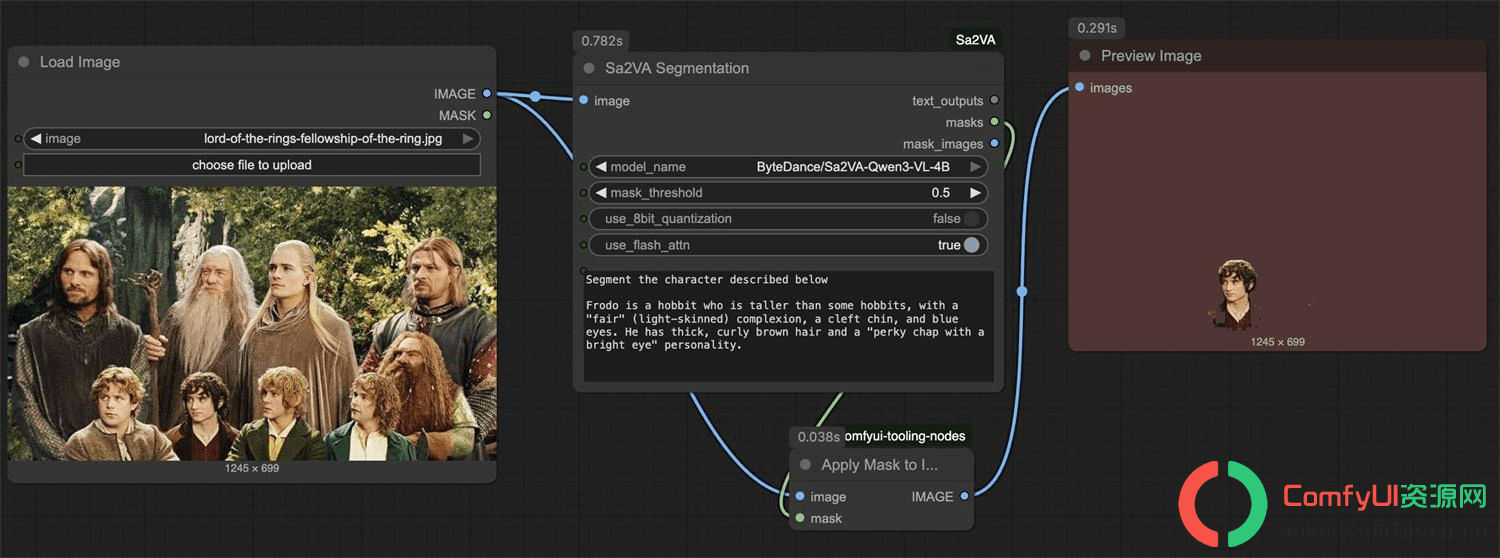This screenshot has height=558, width=1500.
Task: Click the Preview Image images input socket
Action: (1080, 88)
